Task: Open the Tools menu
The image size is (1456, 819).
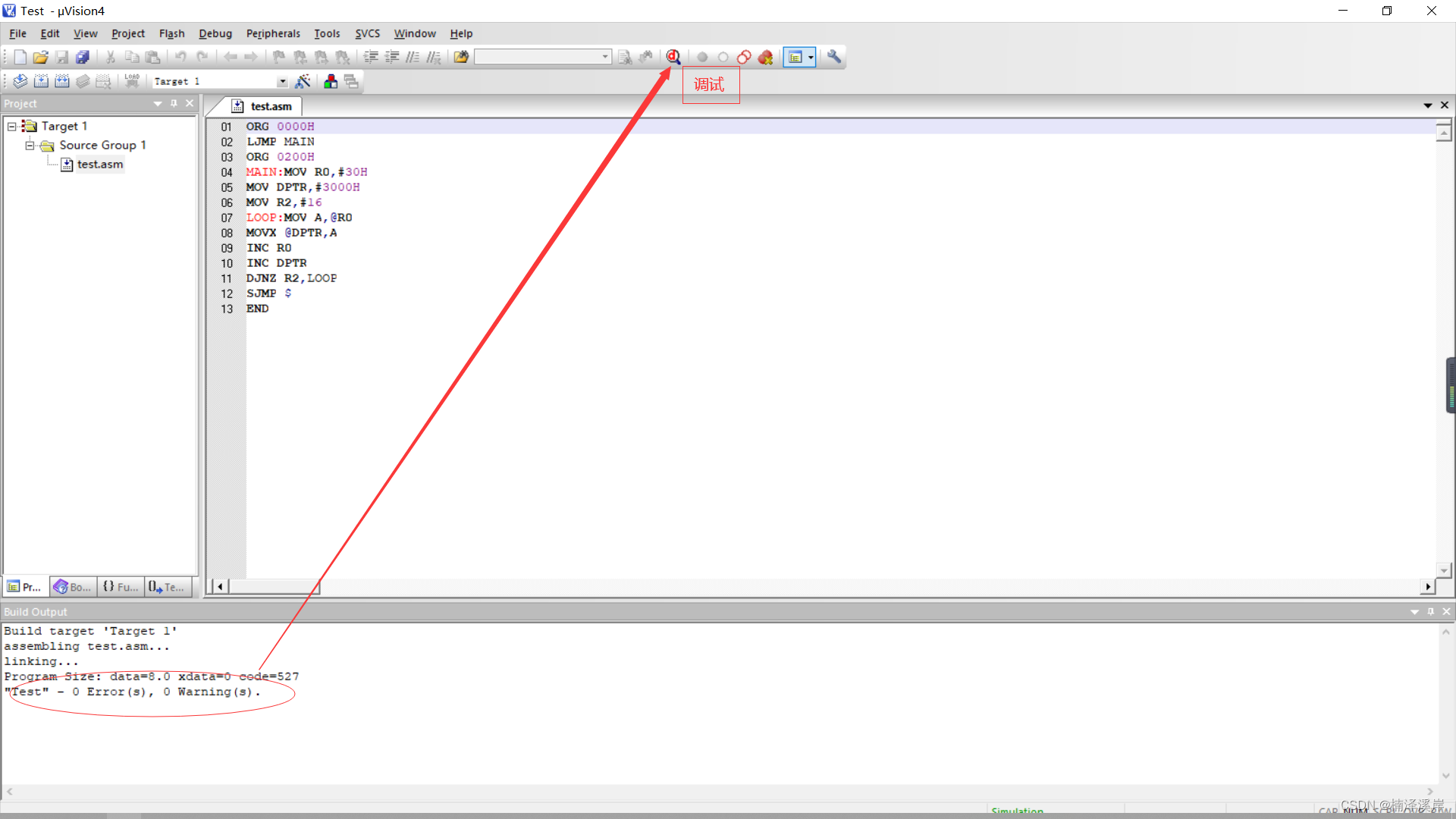Action: (327, 33)
